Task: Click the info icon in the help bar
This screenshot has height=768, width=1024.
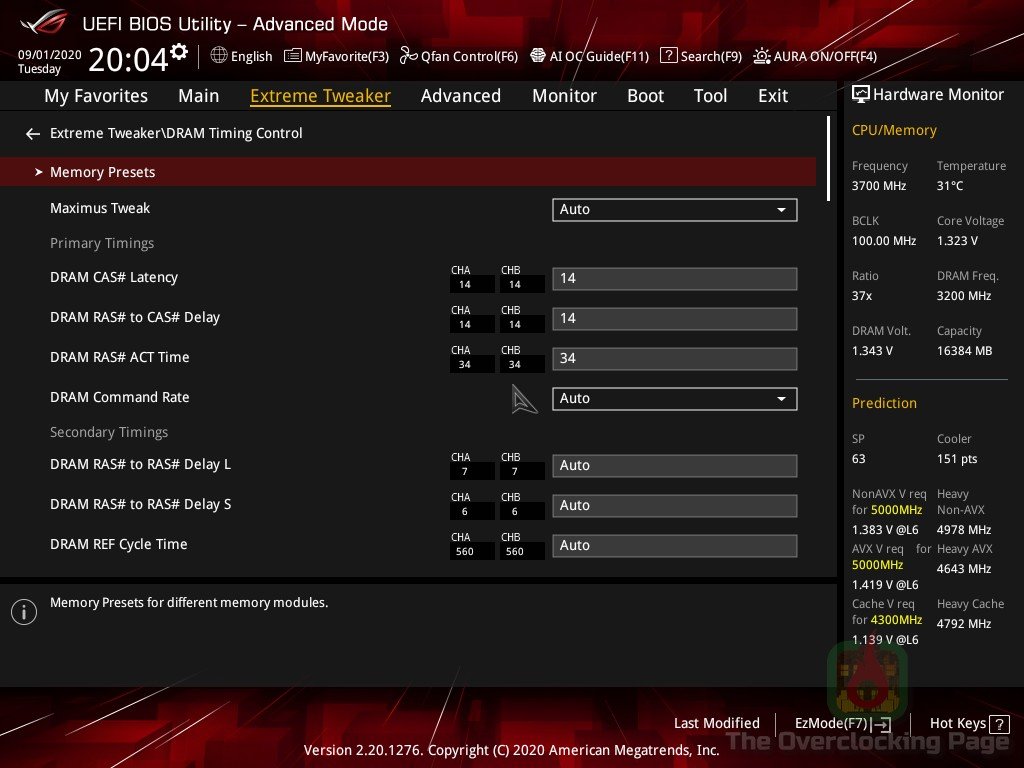Action: coord(24,611)
